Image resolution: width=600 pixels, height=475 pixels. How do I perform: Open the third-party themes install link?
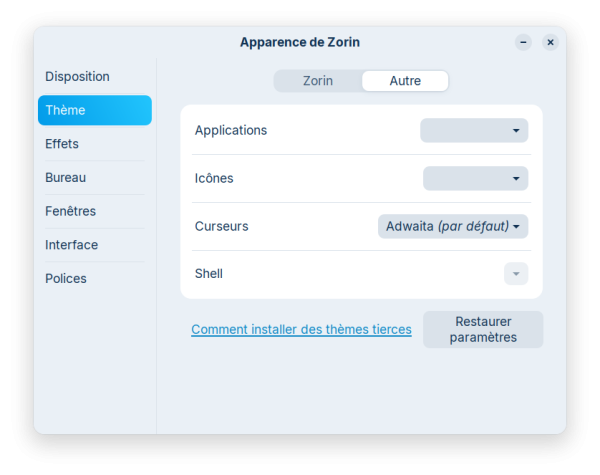(301, 329)
